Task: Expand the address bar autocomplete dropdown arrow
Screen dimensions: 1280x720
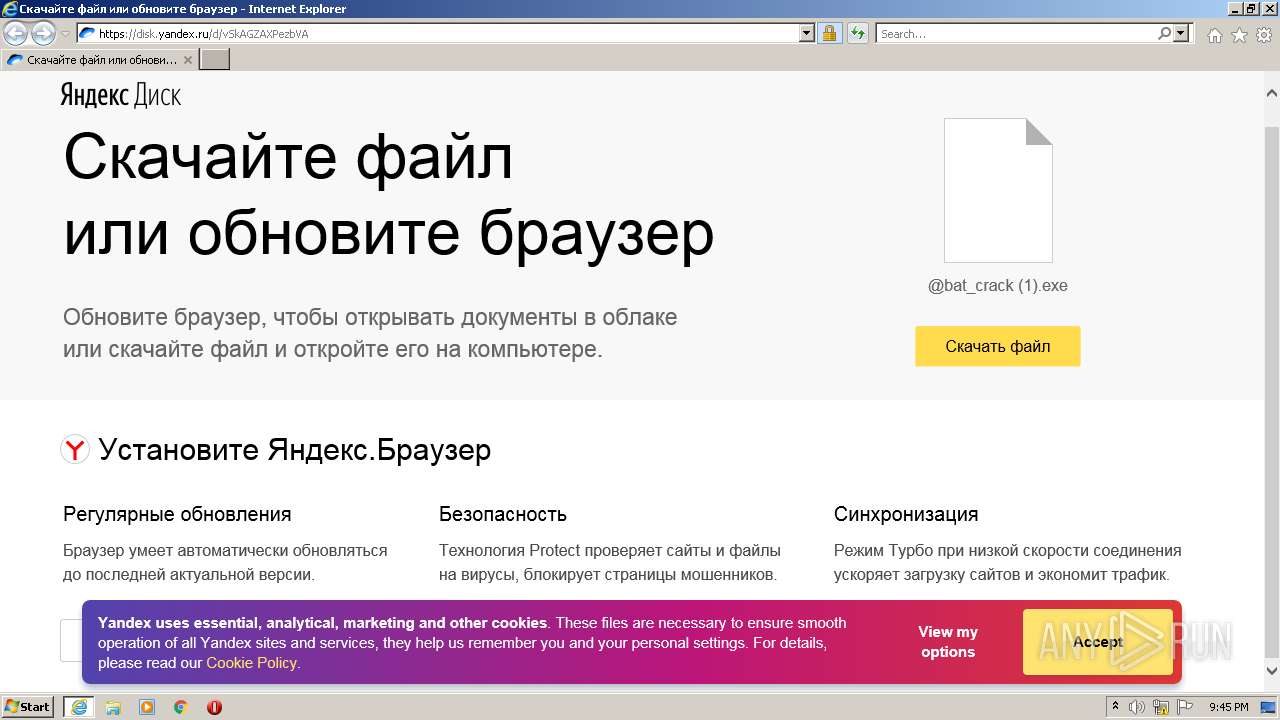Action: pyautogui.click(x=807, y=33)
